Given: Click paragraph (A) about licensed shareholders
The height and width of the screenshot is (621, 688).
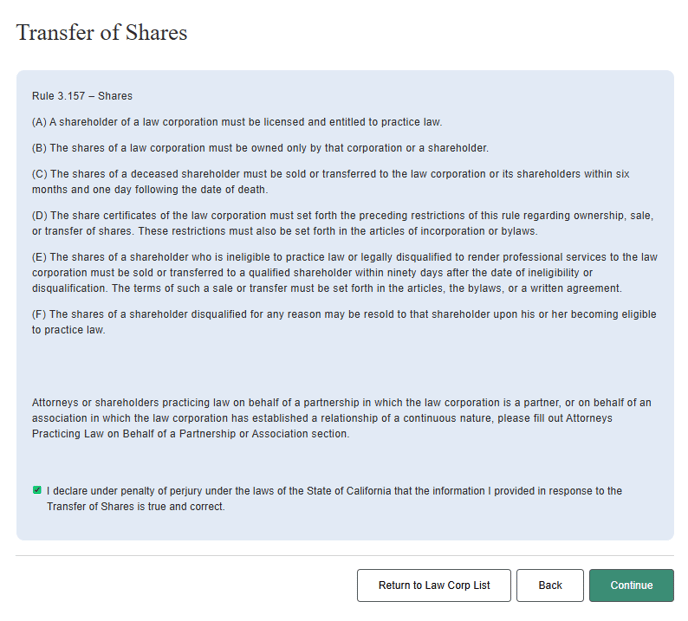Looking at the screenshot, I should coord(237,122).
